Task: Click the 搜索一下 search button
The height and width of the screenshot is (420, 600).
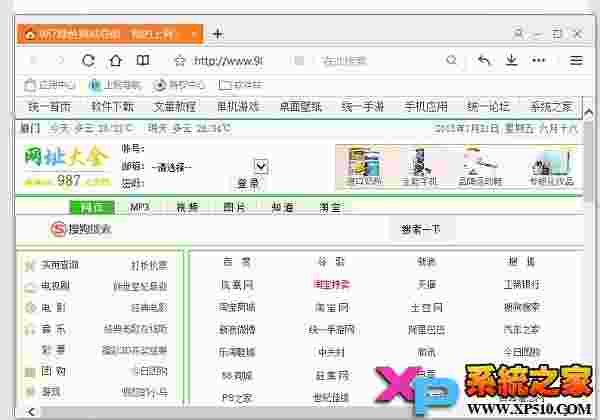Action: click(421, 229)
